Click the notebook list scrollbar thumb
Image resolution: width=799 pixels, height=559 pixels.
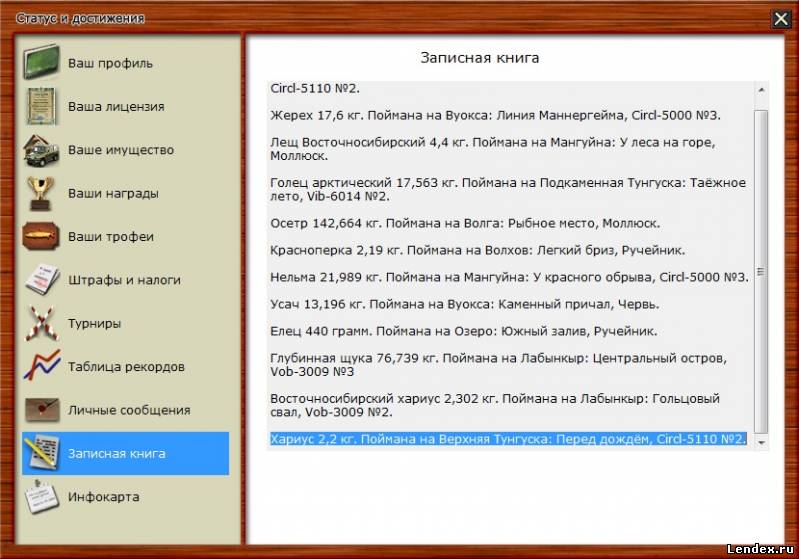761,270
